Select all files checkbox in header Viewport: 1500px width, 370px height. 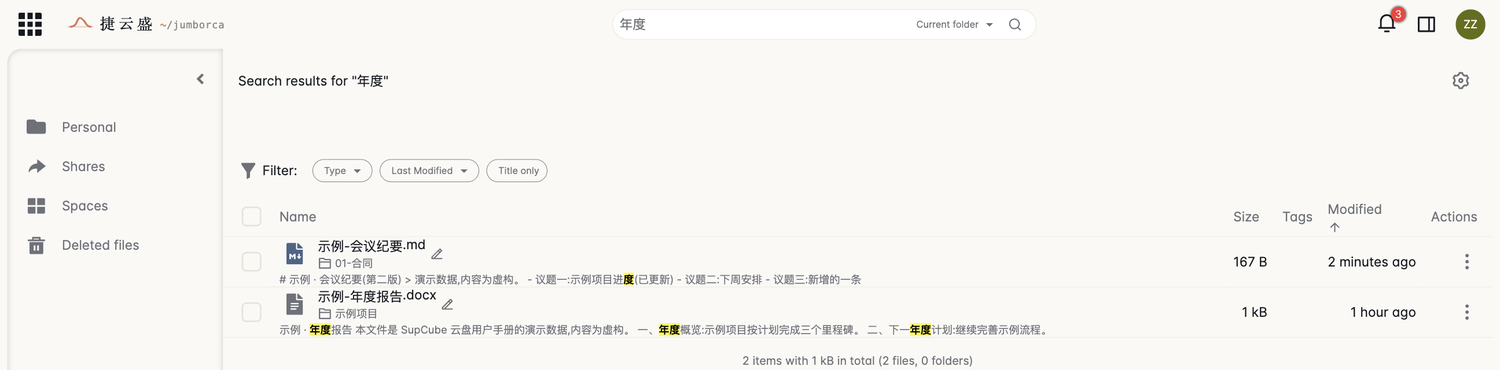[251, 217]
